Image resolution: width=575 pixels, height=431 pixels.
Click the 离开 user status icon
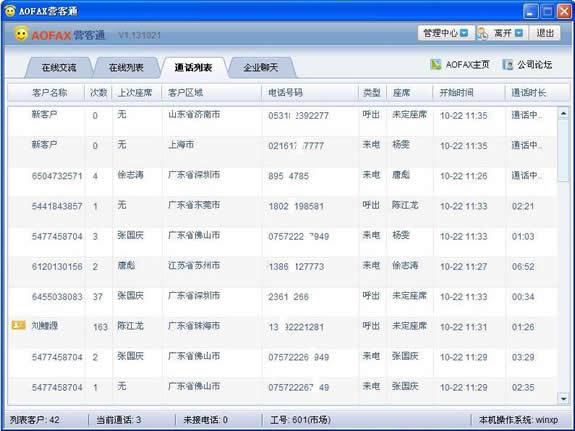click(483, 33)
